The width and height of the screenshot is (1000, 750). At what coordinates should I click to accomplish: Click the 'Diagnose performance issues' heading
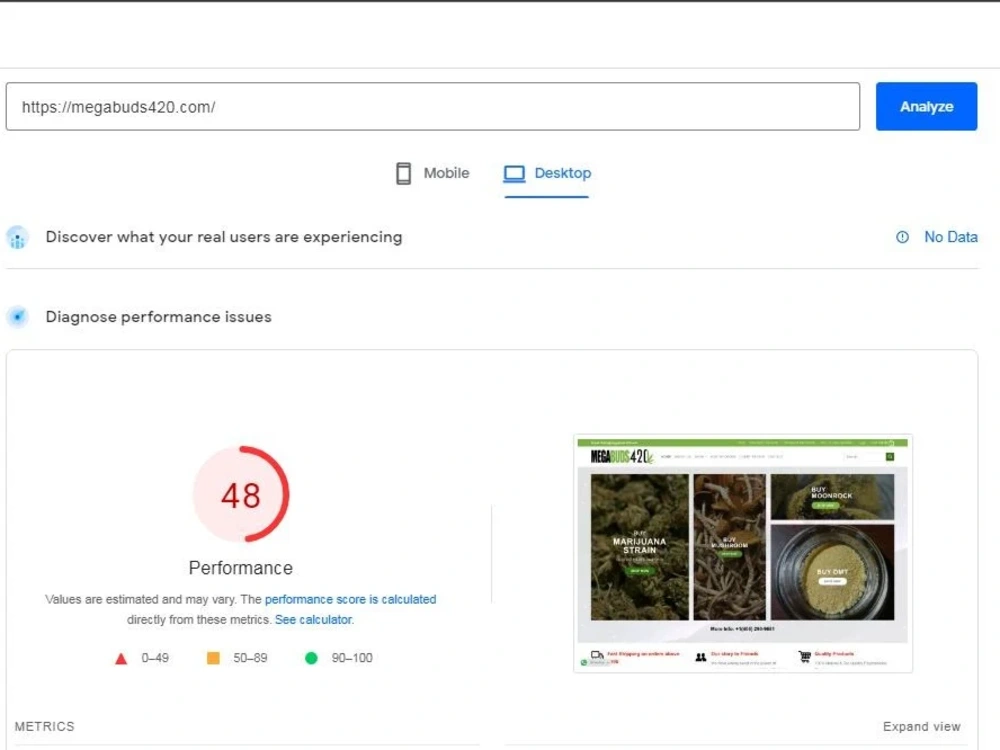click(x=159, y=317)
